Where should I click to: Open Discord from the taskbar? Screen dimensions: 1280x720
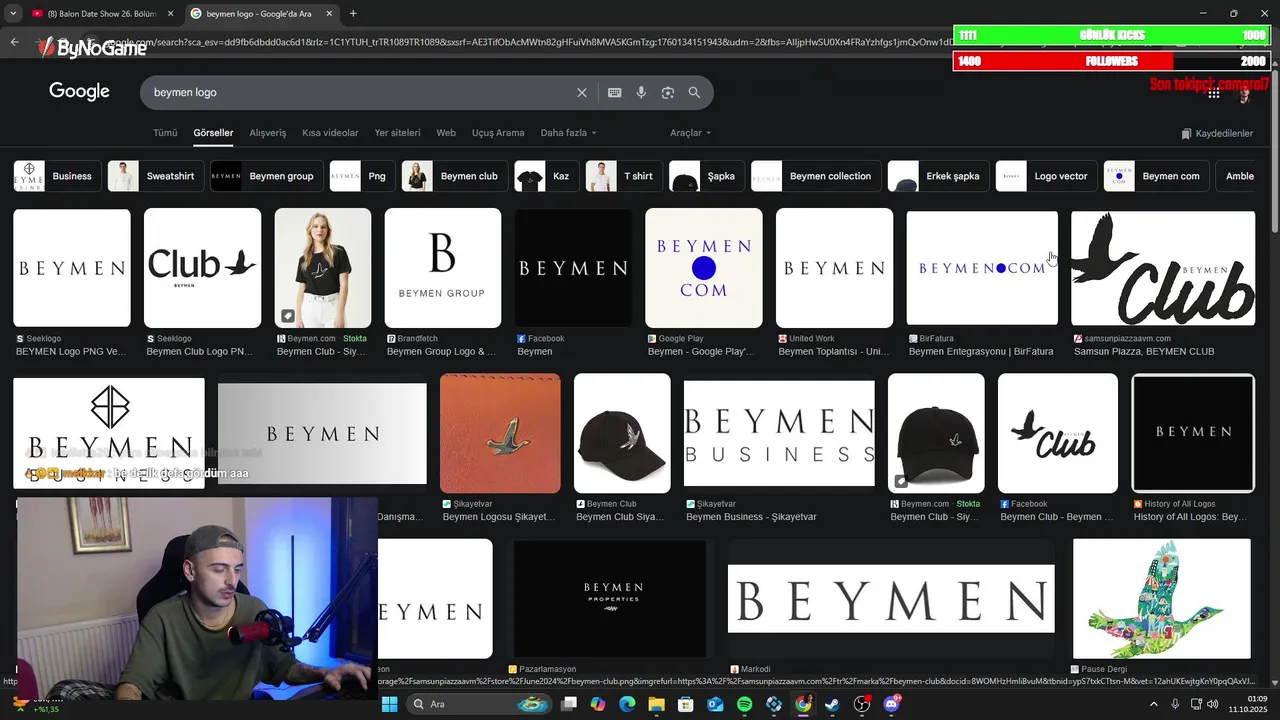point(891,704)
